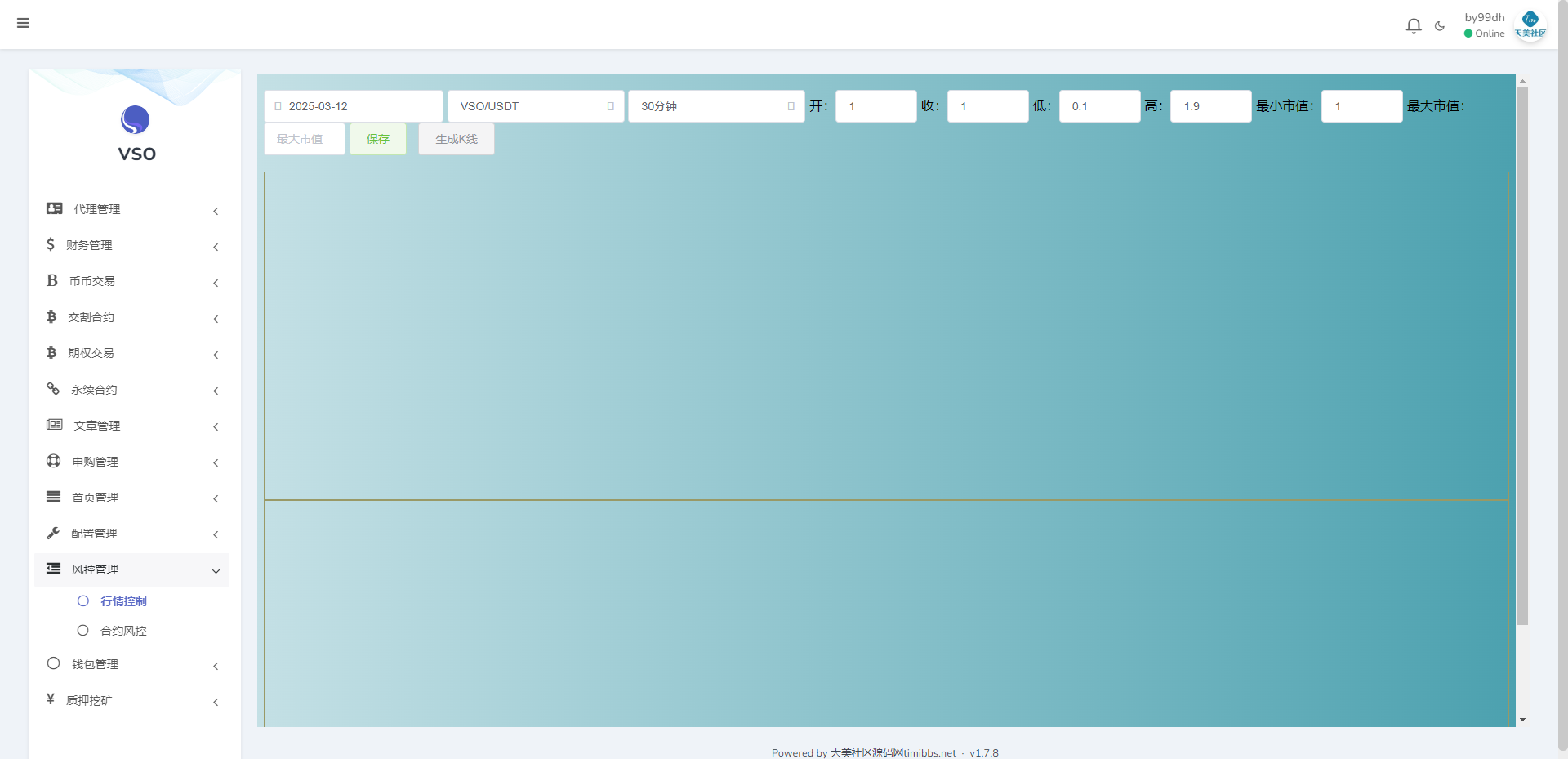Click the 钱包管理 circle icon
Screen dimensions: 1568x759
[54, 663]
